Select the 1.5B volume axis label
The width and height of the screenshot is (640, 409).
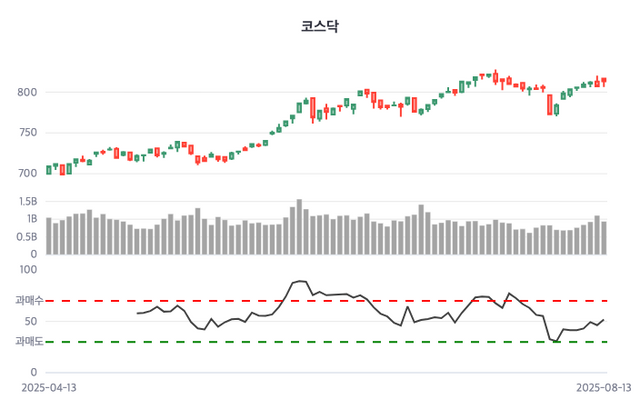click(x=27, y=201)
